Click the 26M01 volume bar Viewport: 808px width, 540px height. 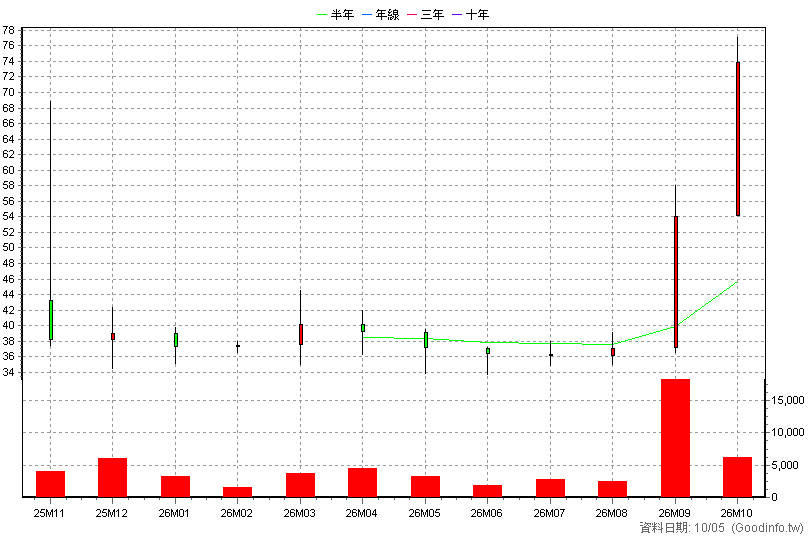(x=175, y=486)
